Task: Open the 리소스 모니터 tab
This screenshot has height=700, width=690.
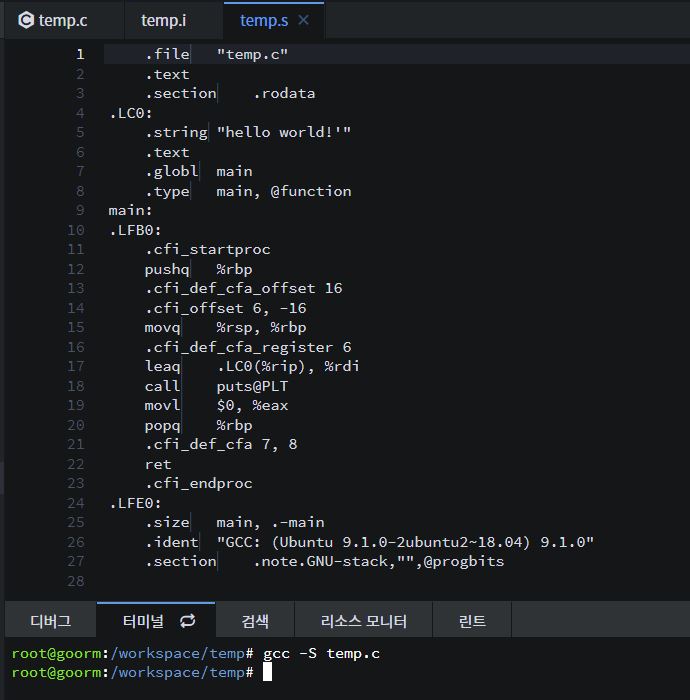Action: coord(364,621)
